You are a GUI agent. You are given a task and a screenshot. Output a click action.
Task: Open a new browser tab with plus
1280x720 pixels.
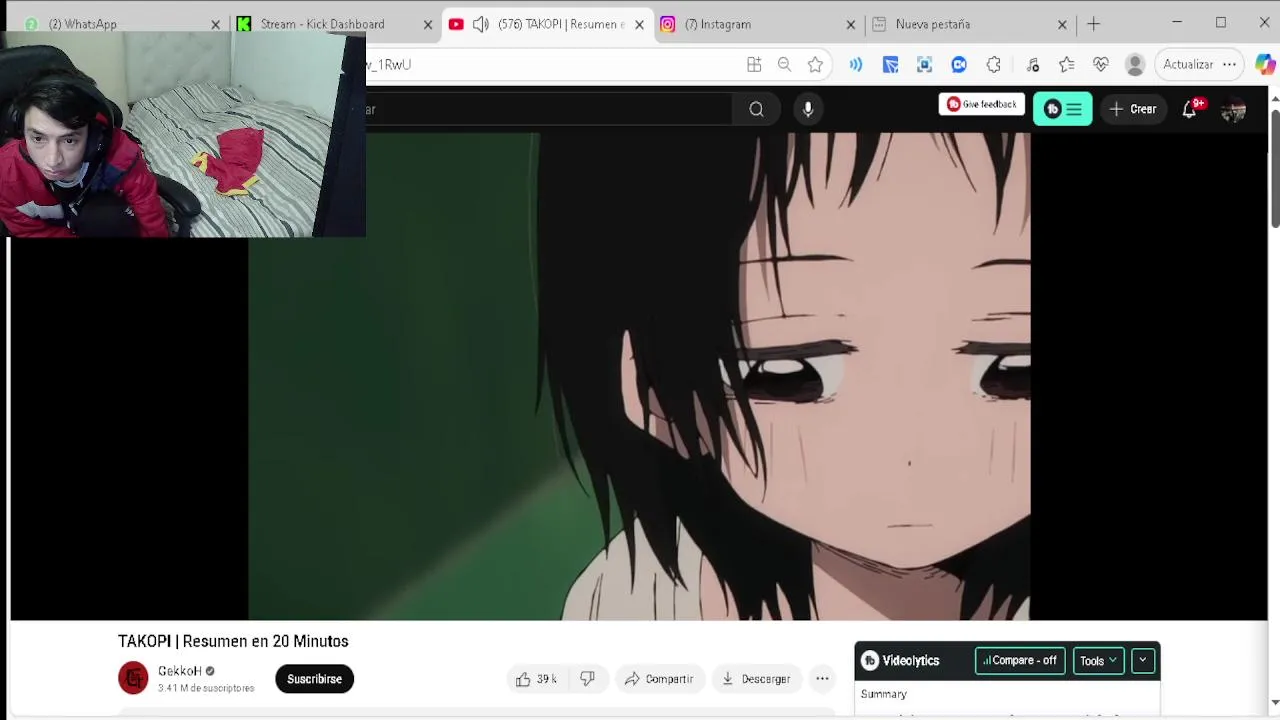pyautogui.click(x=1093, y=24)
